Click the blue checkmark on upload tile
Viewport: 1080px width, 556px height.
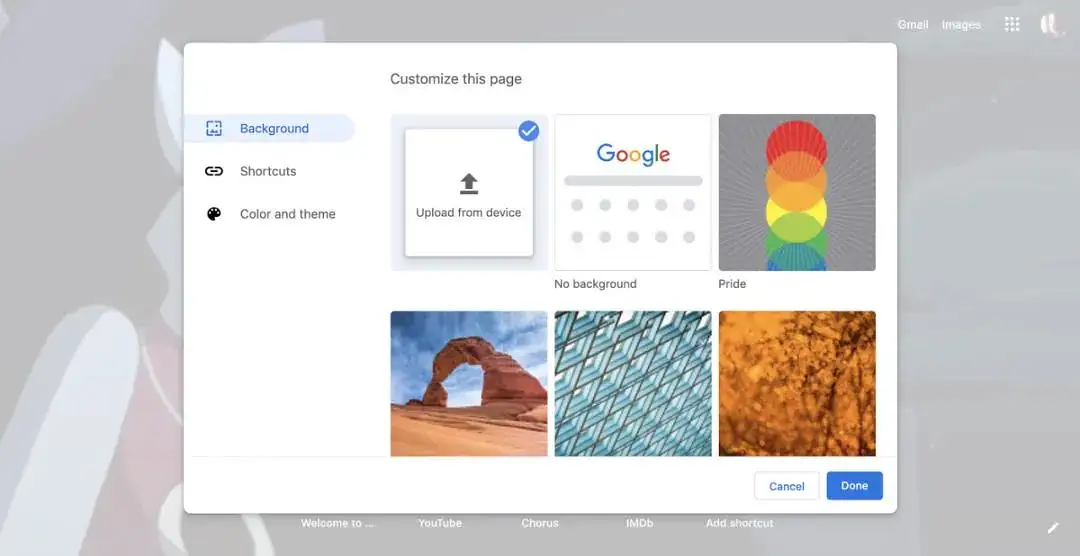click(x=529, y=131)
